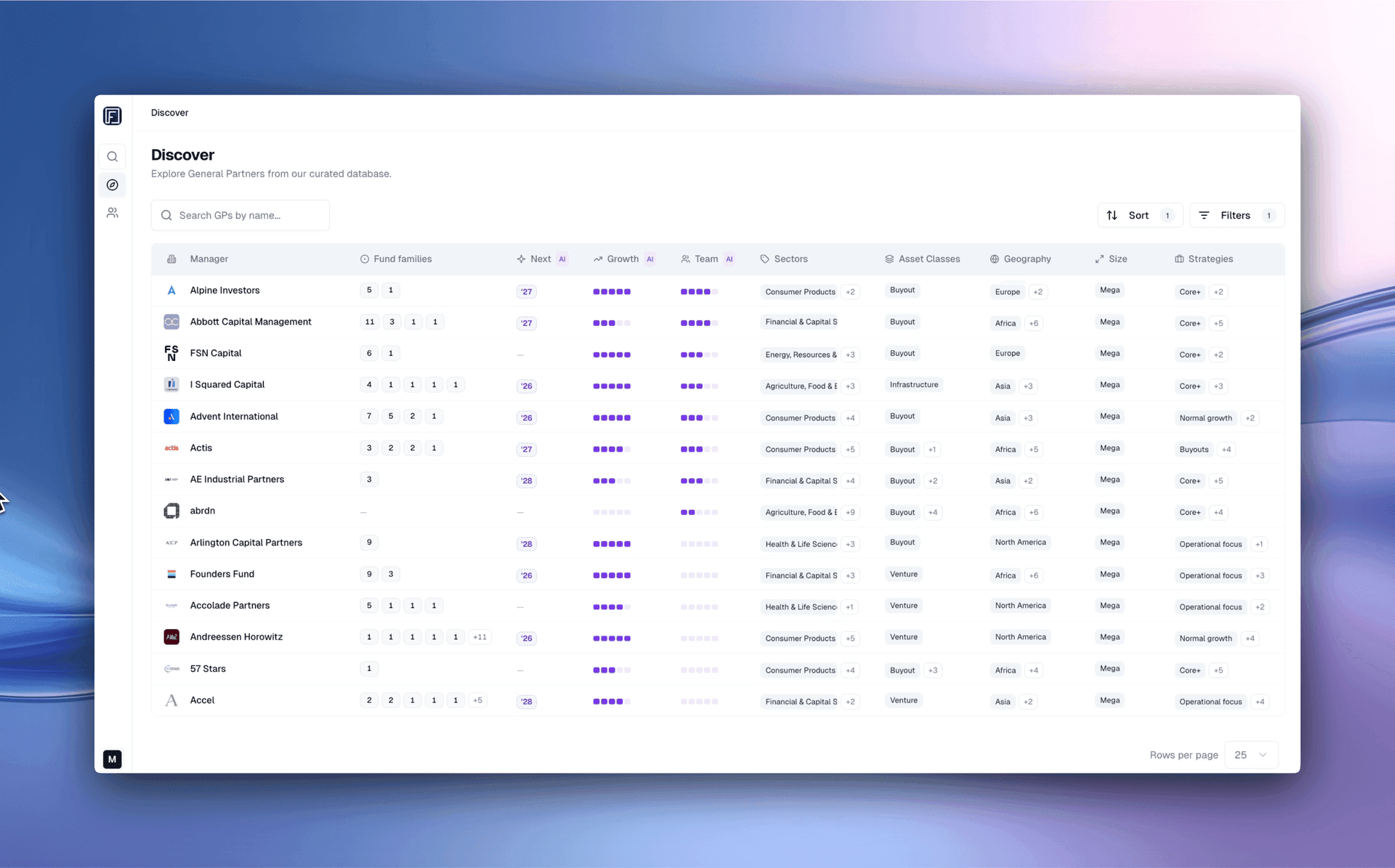Screen dimensions: 1395x868
Task: Click the Growth rating bar for 57 Stars
Action: coord(612,670)
